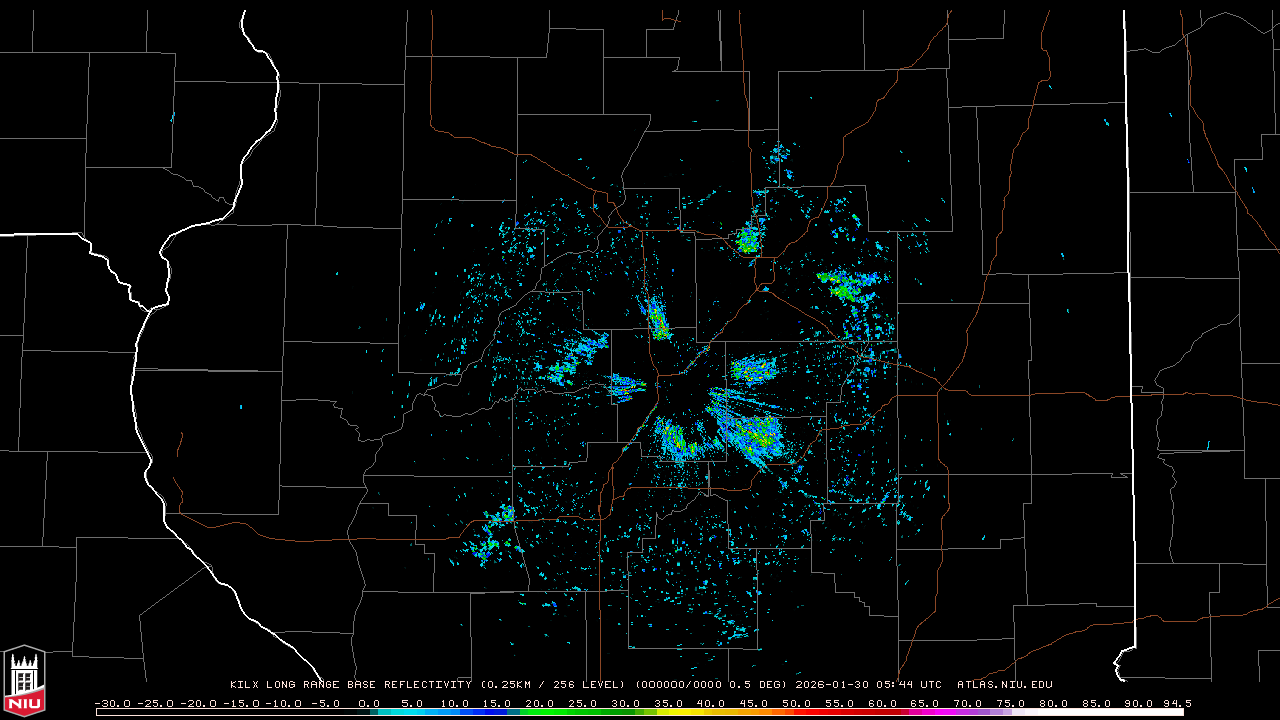Click the -30.0 scale label
1280x720 pixels.
pos(113,703)
